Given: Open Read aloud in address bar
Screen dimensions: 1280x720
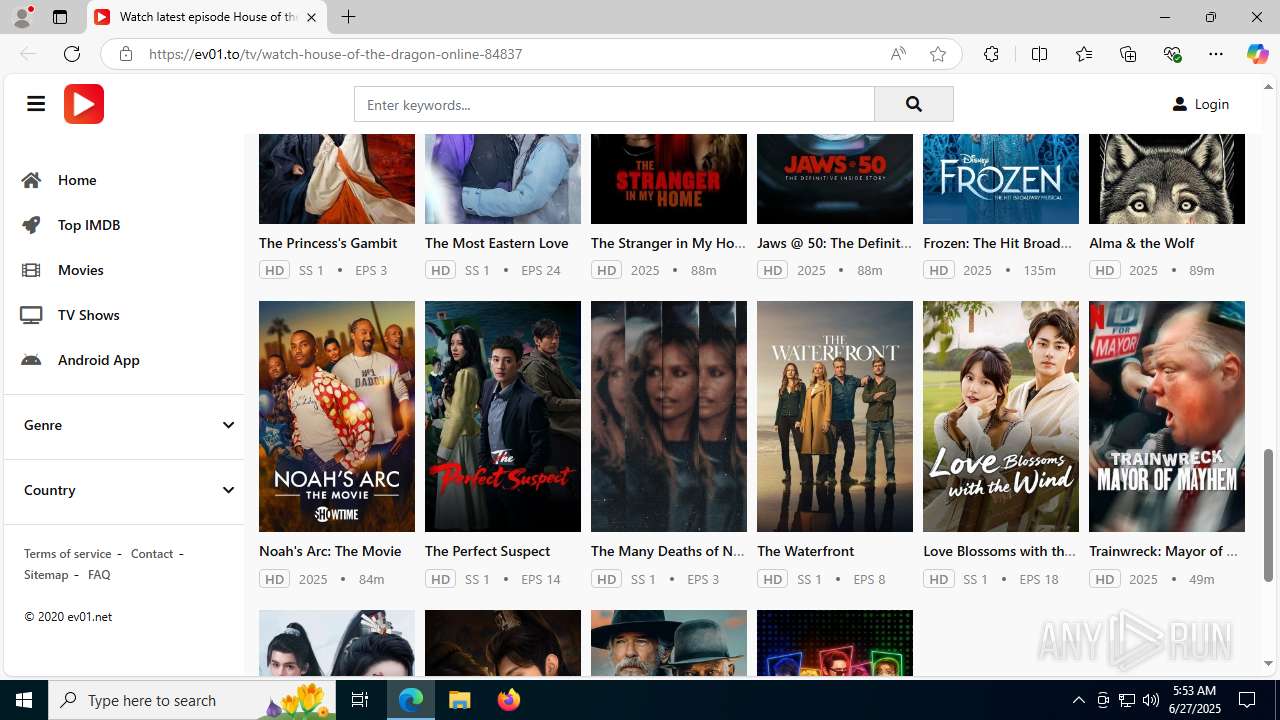Looking at the screenshot, I should [x=898, y=54].
